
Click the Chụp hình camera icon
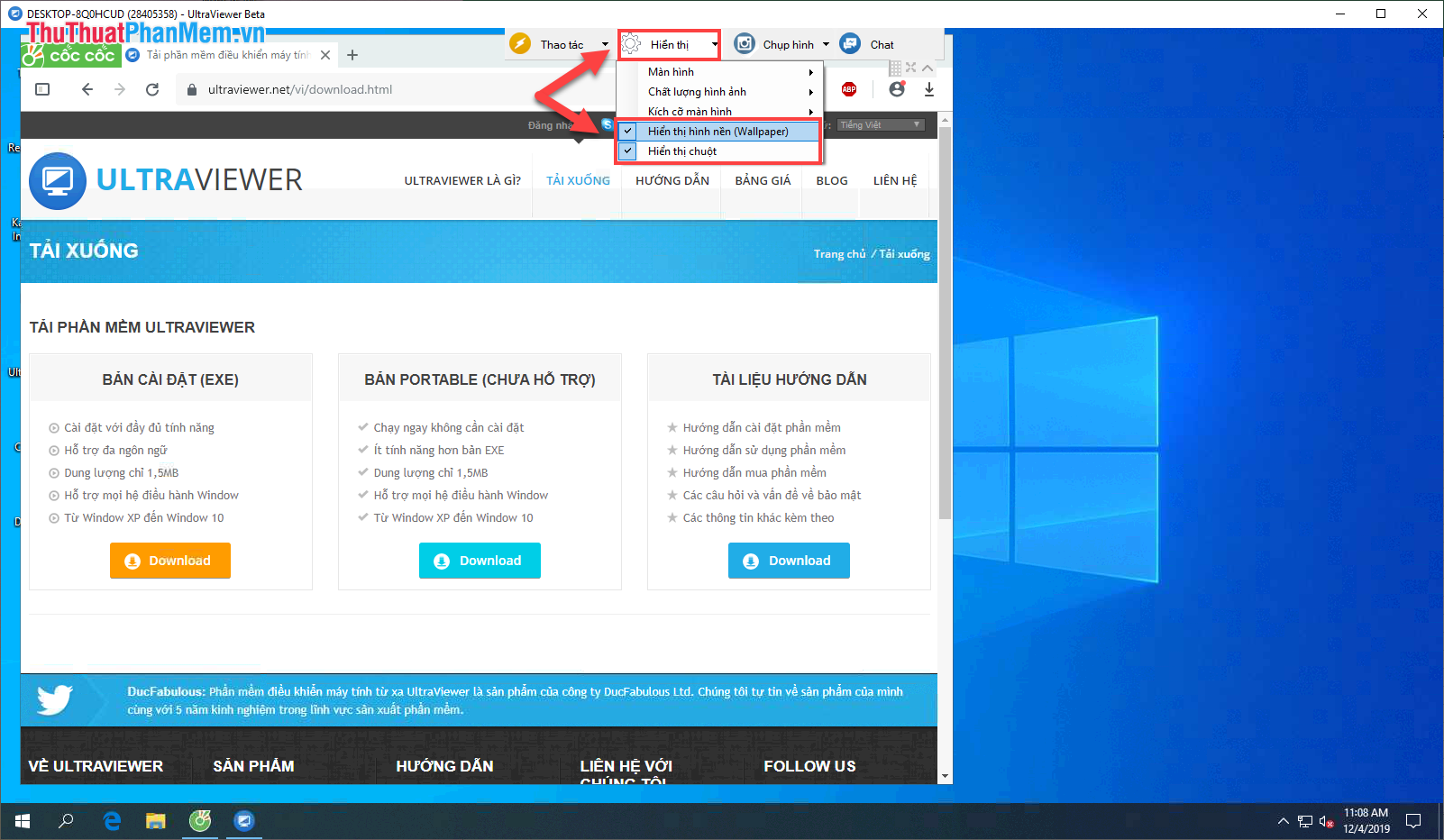coord(745,43)
